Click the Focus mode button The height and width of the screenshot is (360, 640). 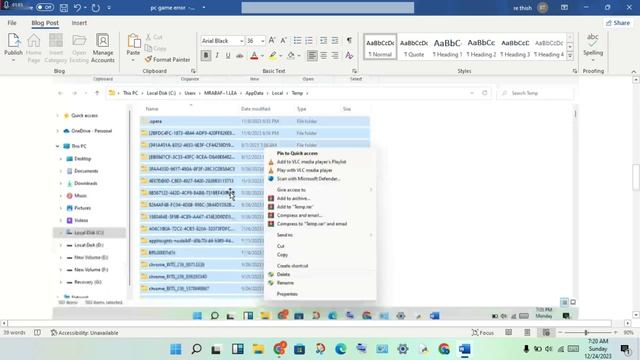(x=482, y=333)
